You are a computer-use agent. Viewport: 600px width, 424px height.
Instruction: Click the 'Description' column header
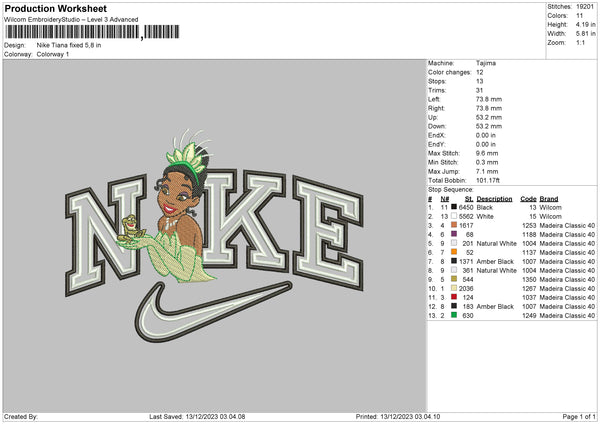point(494,199)
